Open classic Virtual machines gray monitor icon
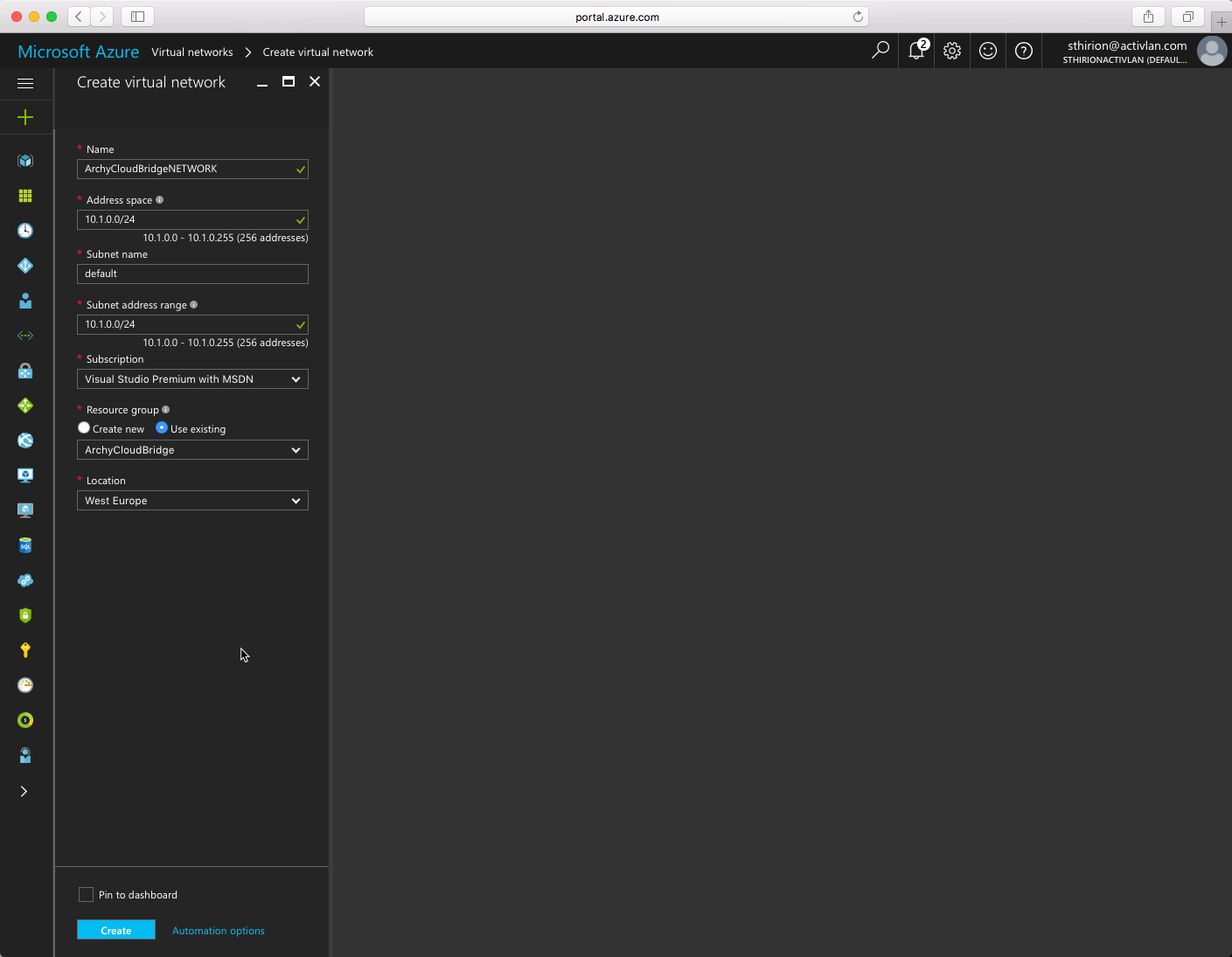Screen dimensions: 1232x957 click(25, 510)
